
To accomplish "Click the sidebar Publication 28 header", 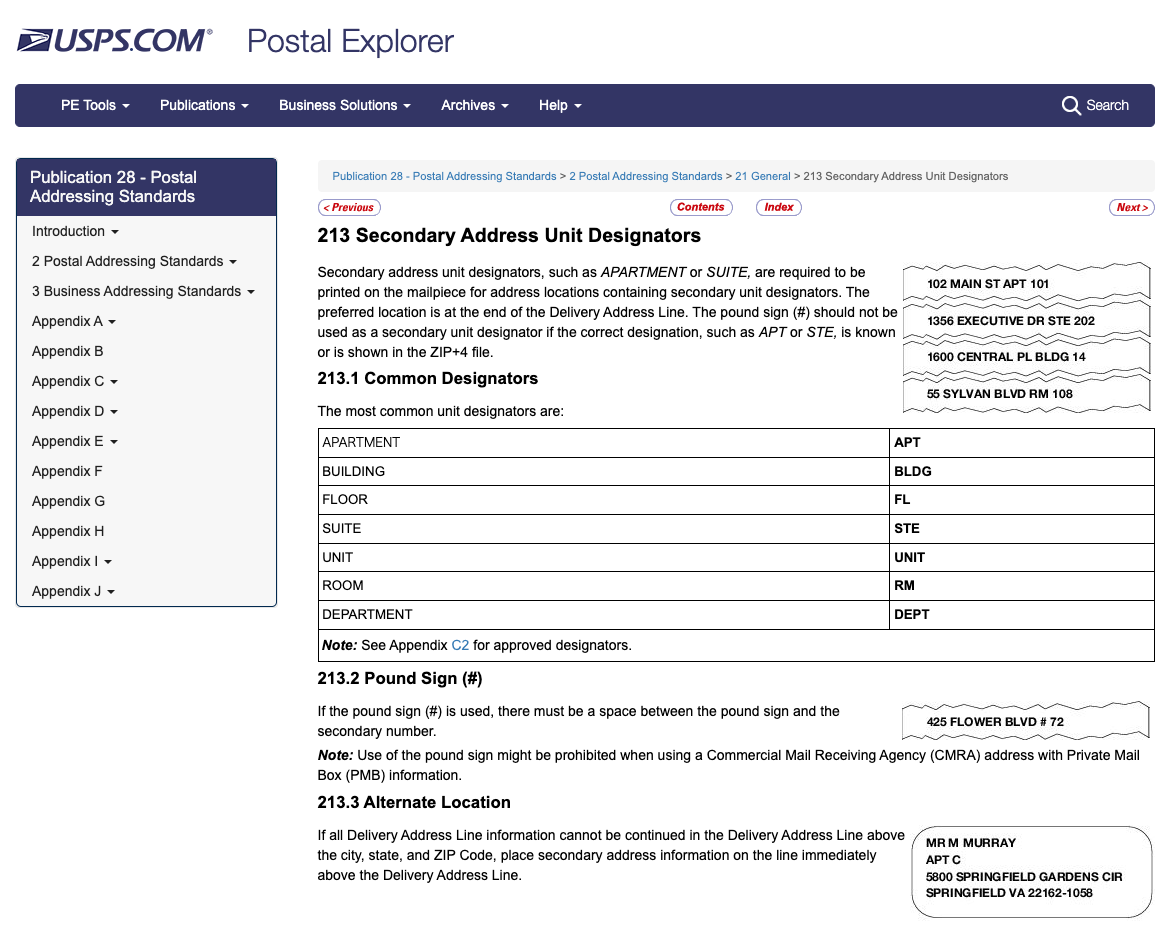I will 146,187.
